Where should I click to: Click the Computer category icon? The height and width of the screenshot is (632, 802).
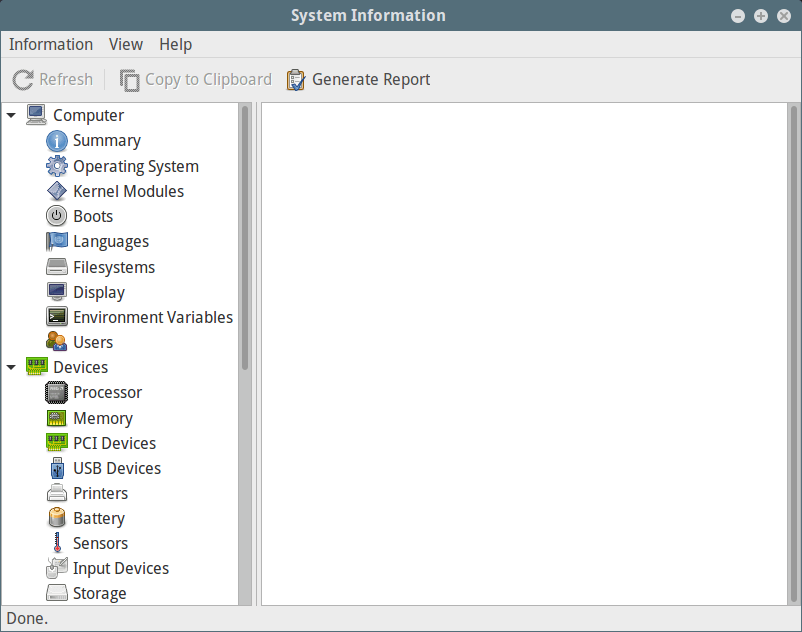tap(36, 115)
